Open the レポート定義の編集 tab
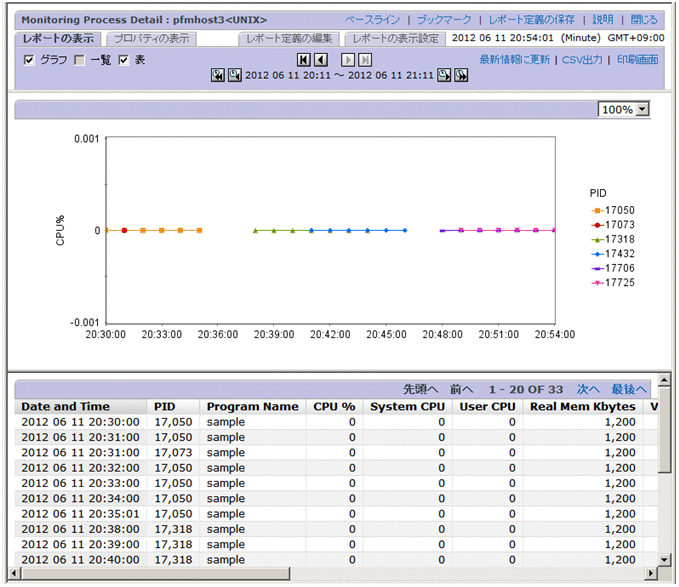Image resolution: width=679 pixels, height=587 pixels. [288, 38]
